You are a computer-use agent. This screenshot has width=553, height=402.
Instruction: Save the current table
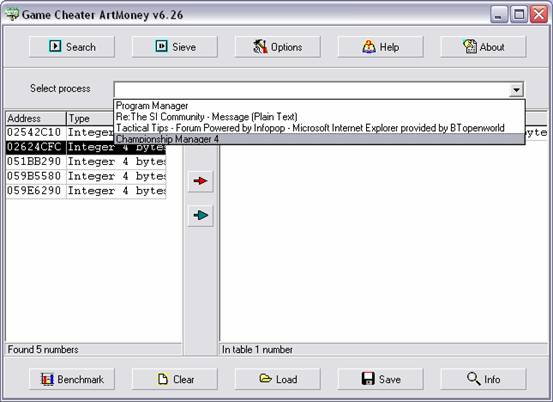pos(381,379)
